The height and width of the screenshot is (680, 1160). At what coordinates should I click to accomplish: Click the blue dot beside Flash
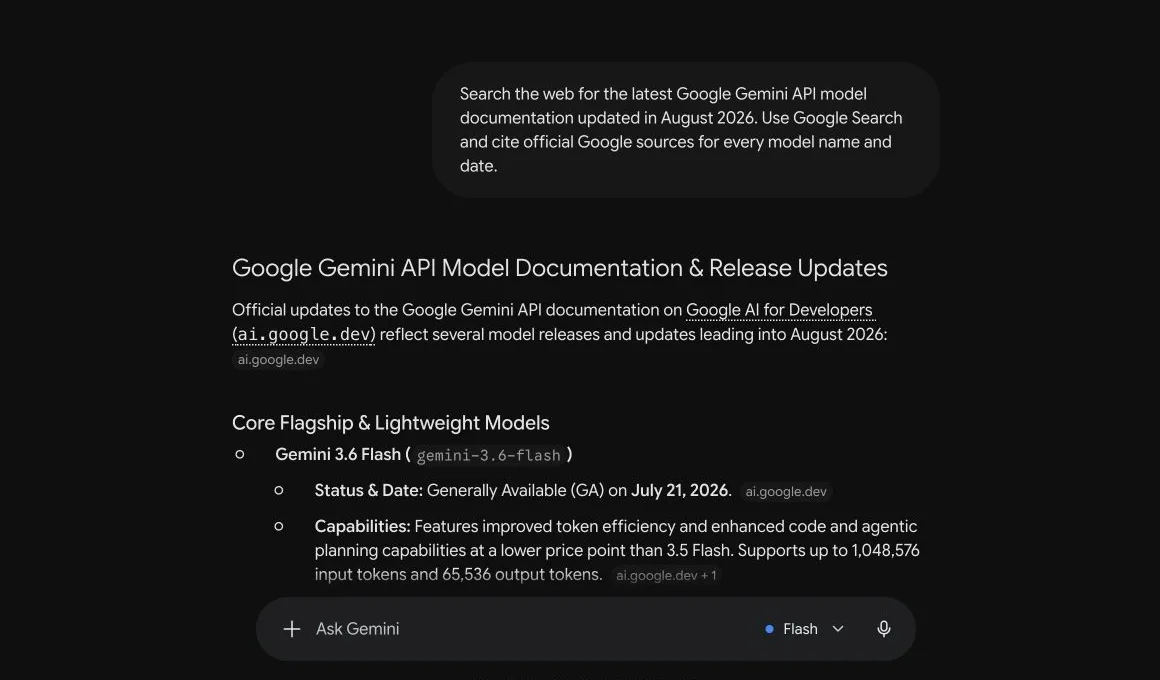(x=769, y=629)
